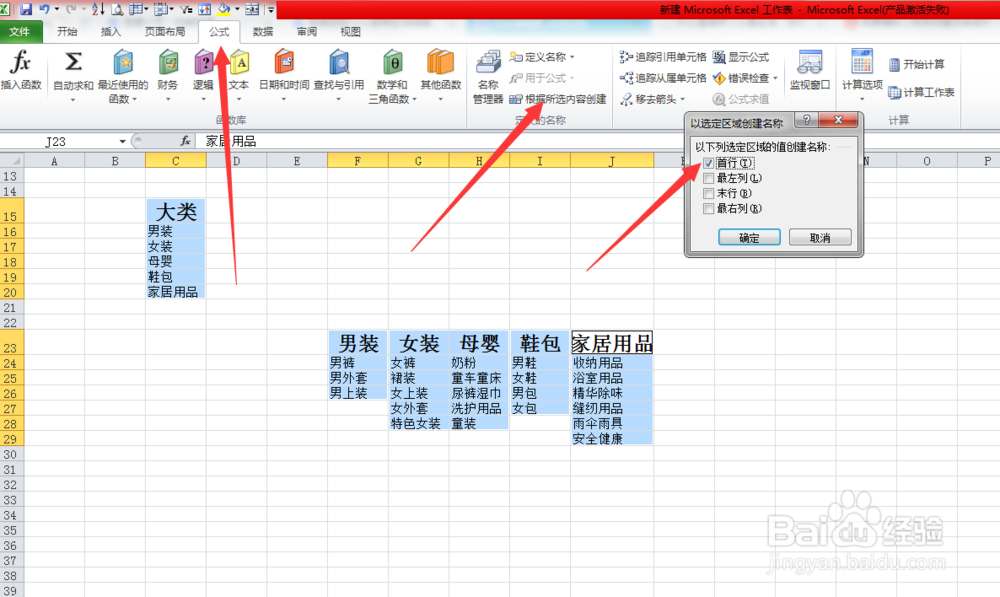Open the File (文件) tab

pyautogui.click(x=20, y=31)
